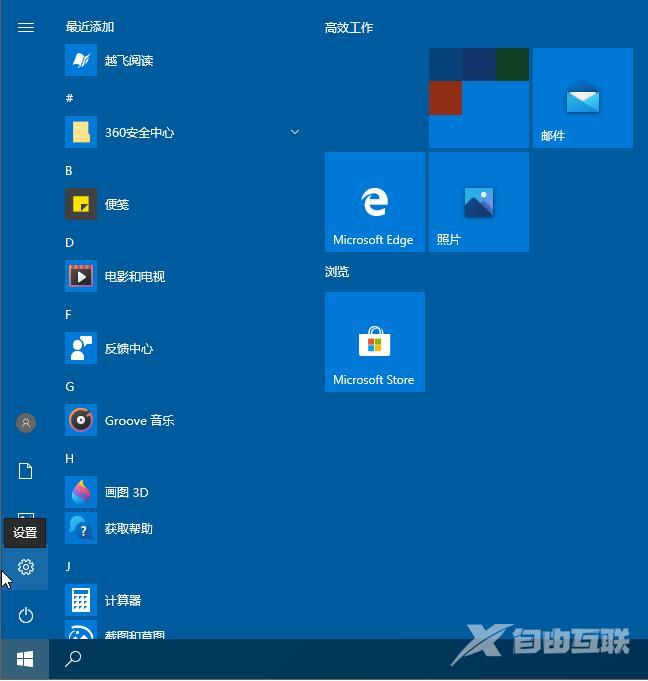This screenshot has height=681, width=648.
Task: Open Settings gear icon
Action: (26, 567)
